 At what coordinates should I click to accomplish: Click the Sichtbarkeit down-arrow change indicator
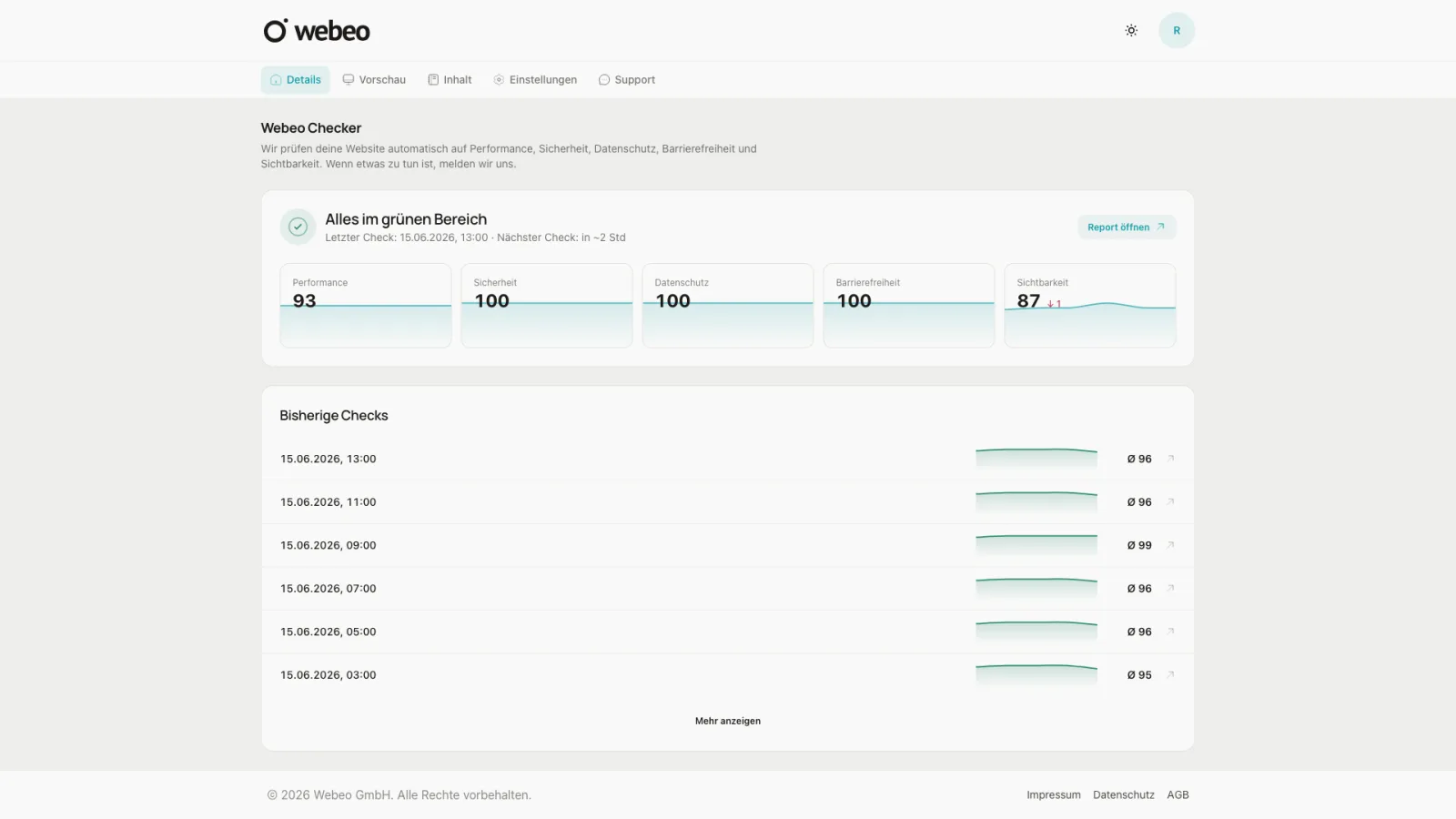click(1054, 304)
